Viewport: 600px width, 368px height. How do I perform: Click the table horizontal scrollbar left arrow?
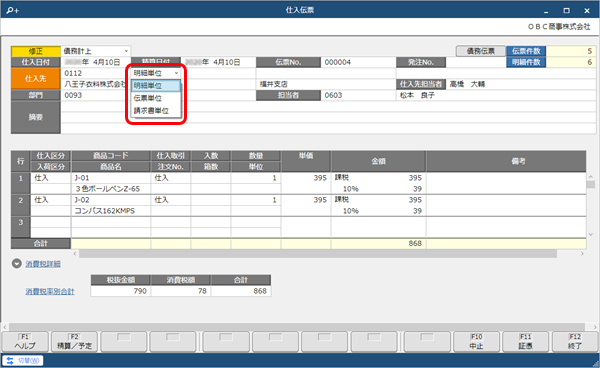pyautogui.click(x=75, y=254)
